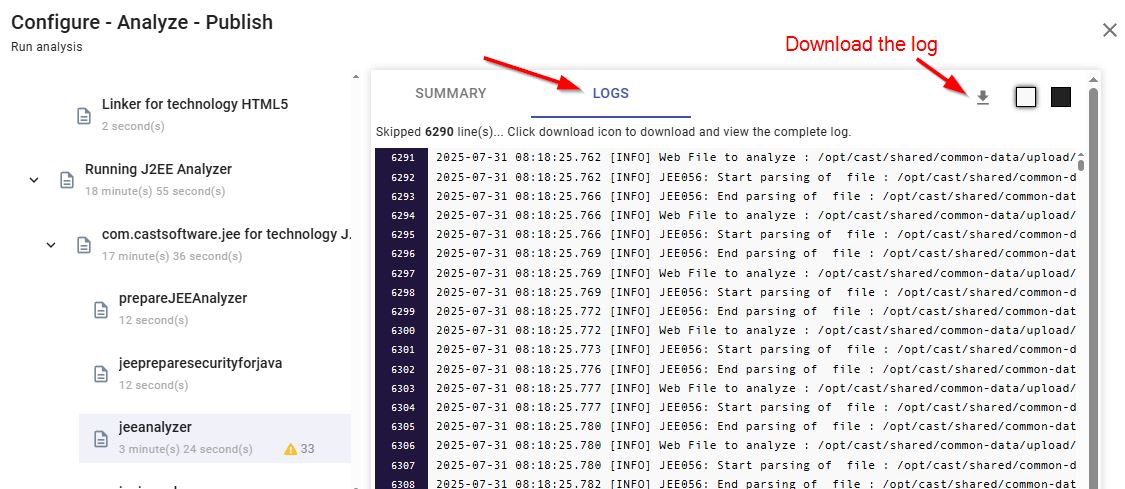This screenshot has height=489, width=1125.
Task: Collapse the com.castsoftware.jee technology node
Action: coord(51,245)
